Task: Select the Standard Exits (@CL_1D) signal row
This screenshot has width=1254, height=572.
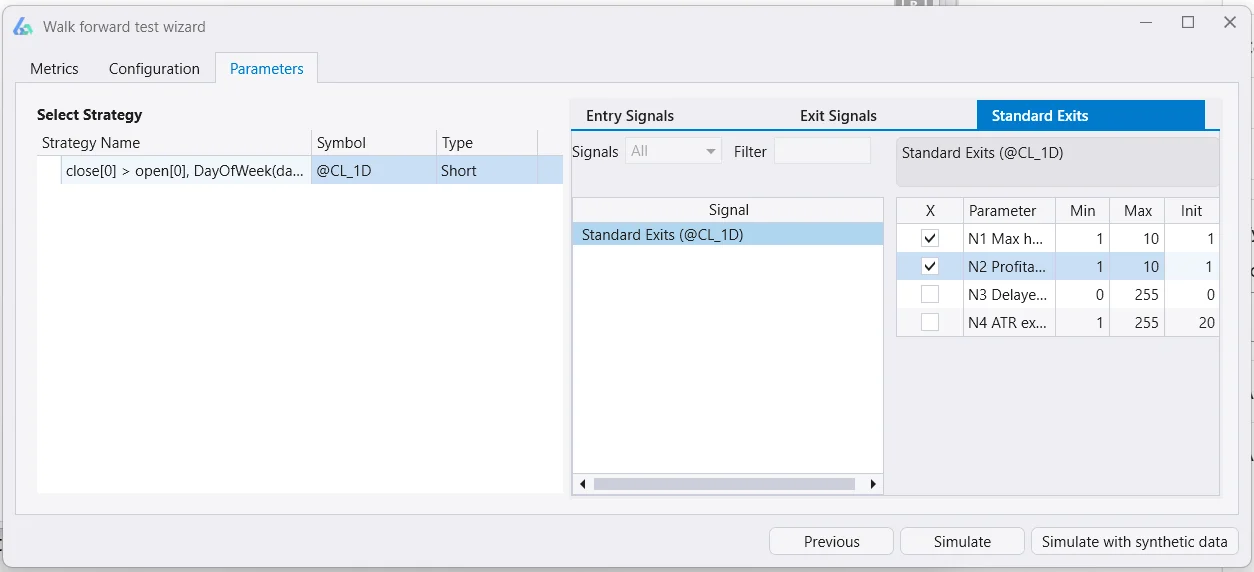Action: [728, 235]
